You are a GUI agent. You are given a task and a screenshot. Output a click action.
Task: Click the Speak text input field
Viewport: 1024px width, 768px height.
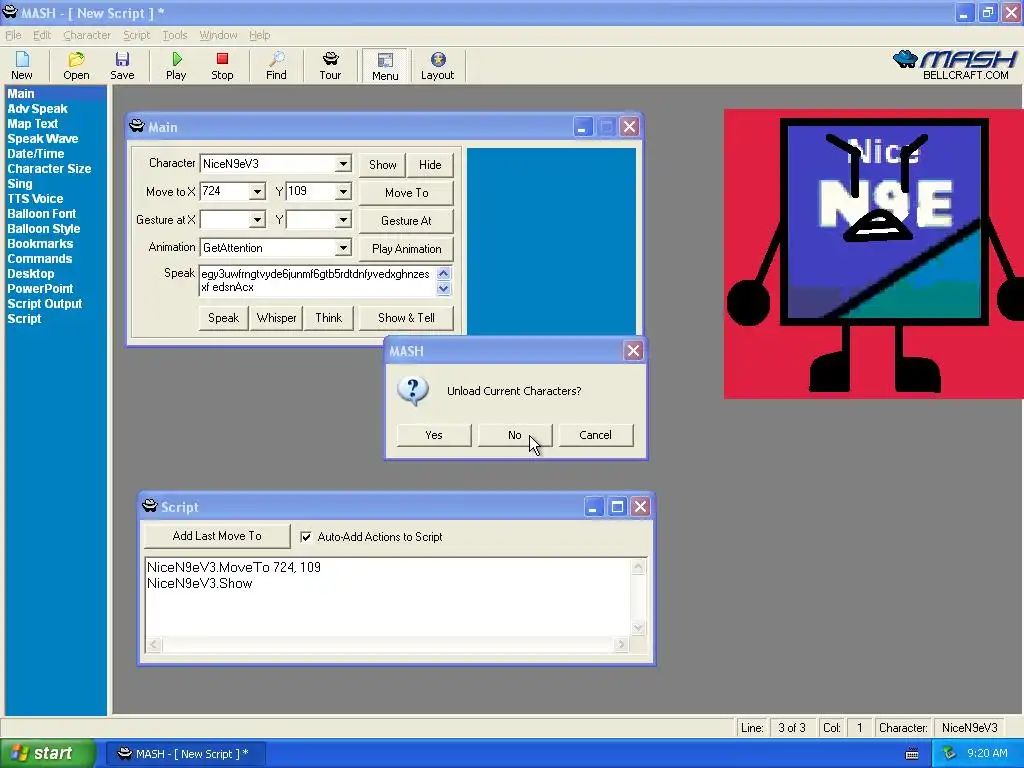click(317, 281)
